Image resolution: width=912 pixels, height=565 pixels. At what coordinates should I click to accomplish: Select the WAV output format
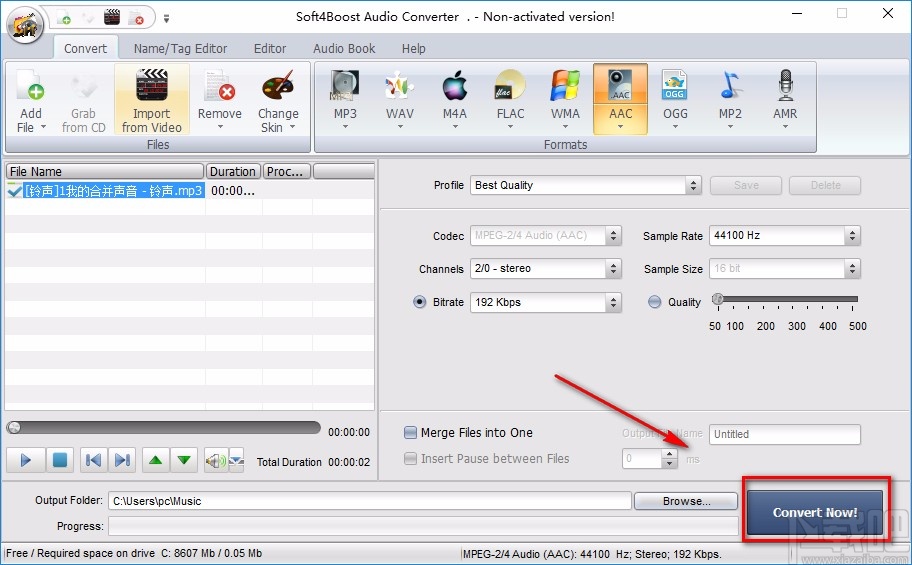pos(400,100)
